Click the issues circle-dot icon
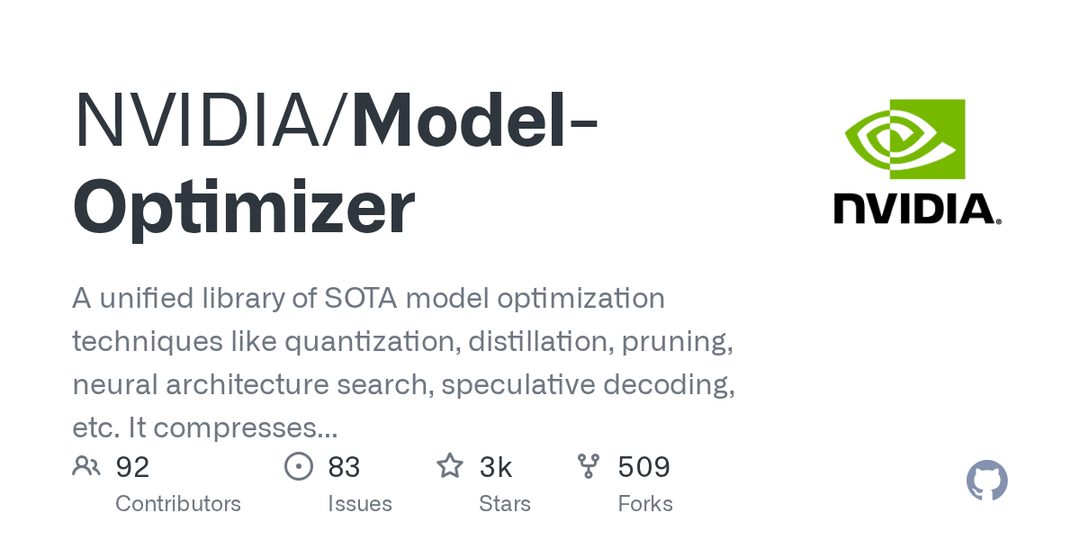 (298, 466)
